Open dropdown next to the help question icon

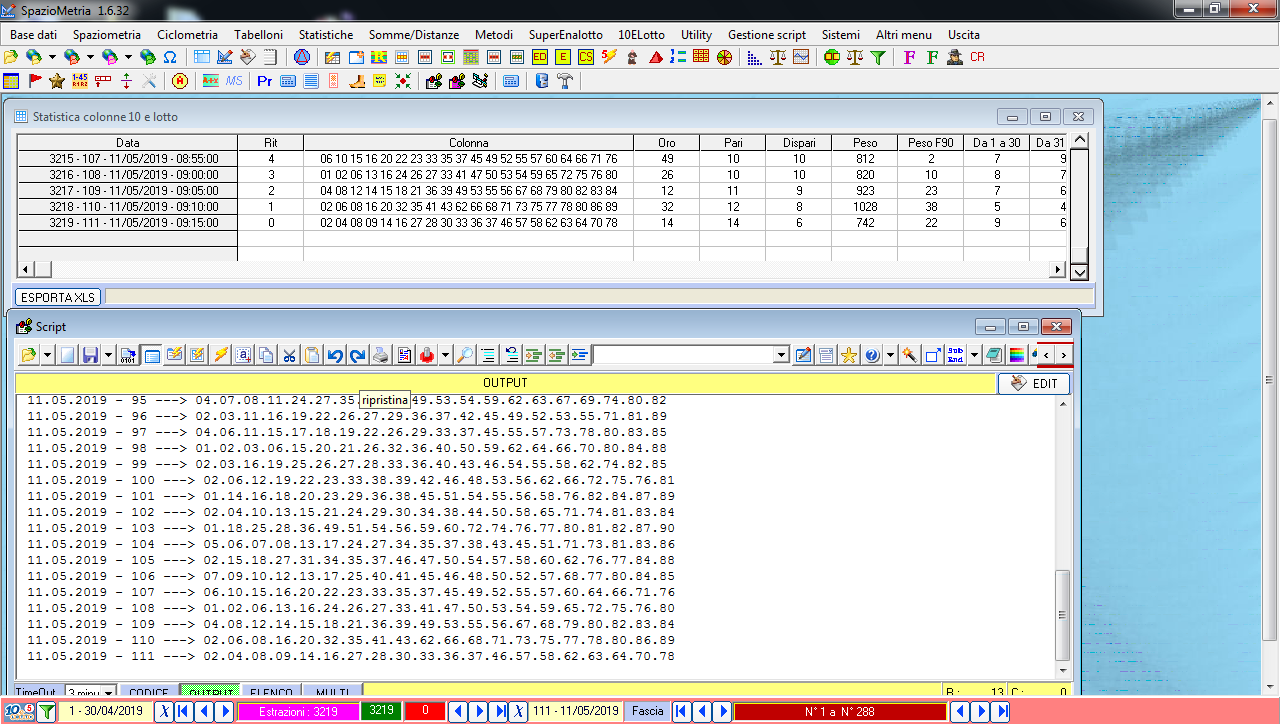(890, 355)
